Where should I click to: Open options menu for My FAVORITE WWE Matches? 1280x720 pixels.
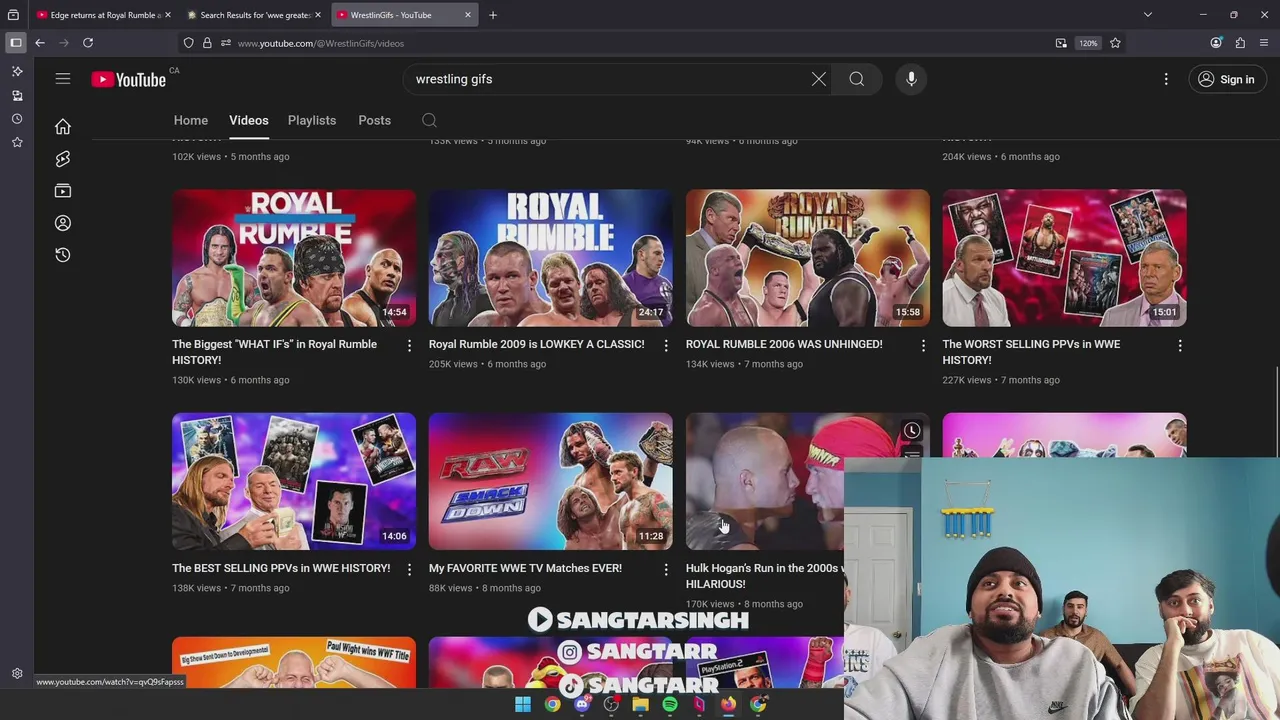pyautogui.click(x=666, y=569)
